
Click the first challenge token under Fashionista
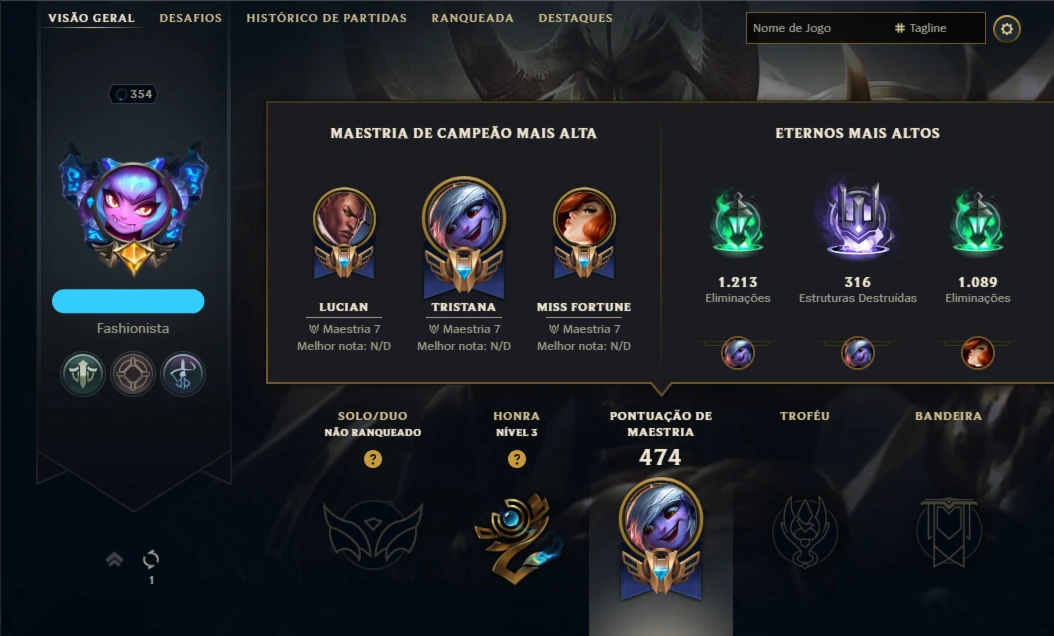coord(83,374)
